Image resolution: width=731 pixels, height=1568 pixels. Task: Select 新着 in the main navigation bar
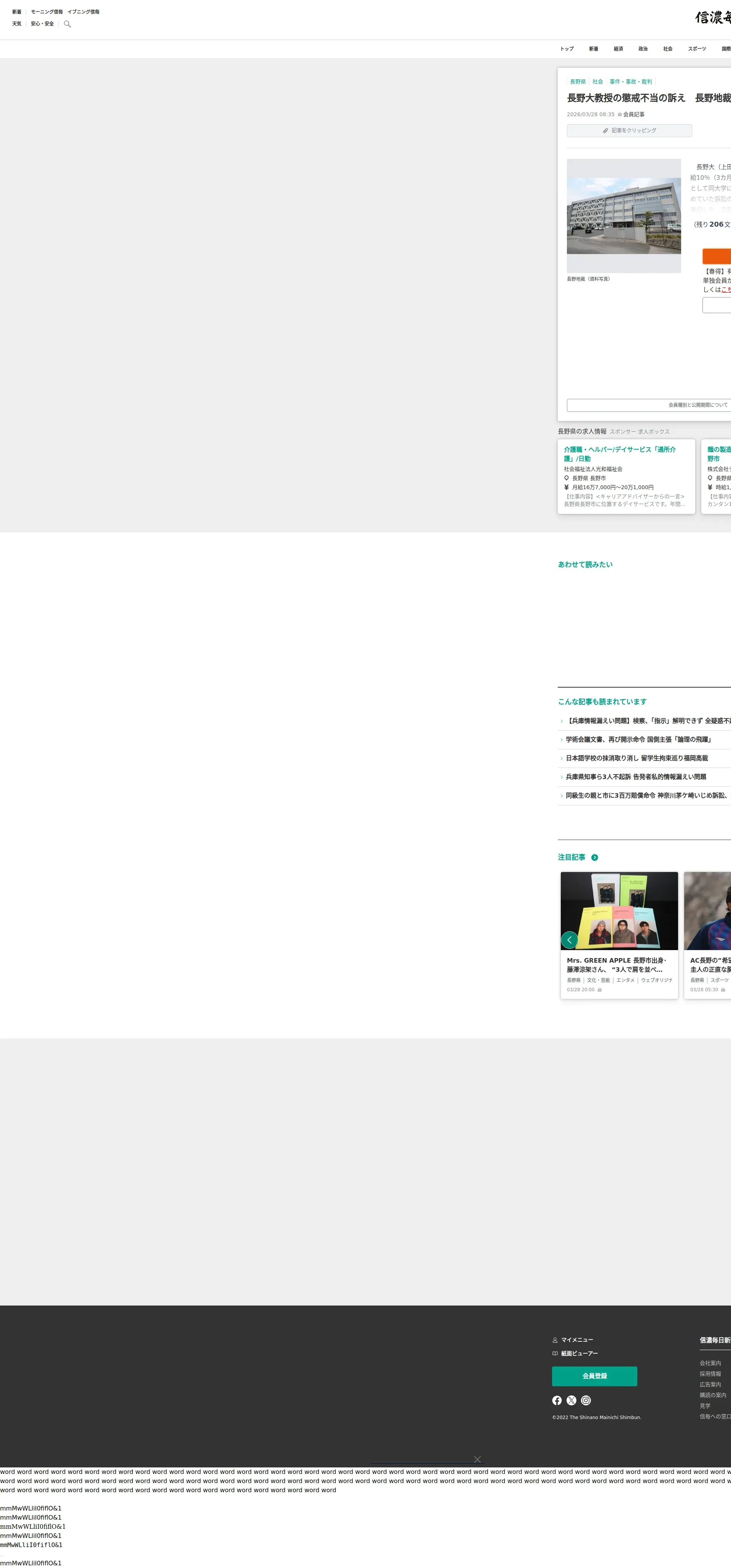click(594, 49)
